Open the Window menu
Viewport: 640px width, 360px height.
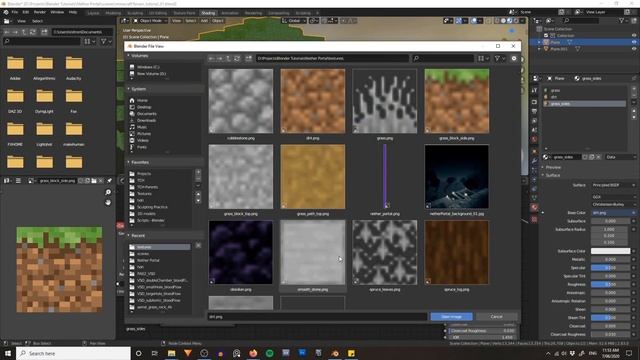(x=57, y=12)
